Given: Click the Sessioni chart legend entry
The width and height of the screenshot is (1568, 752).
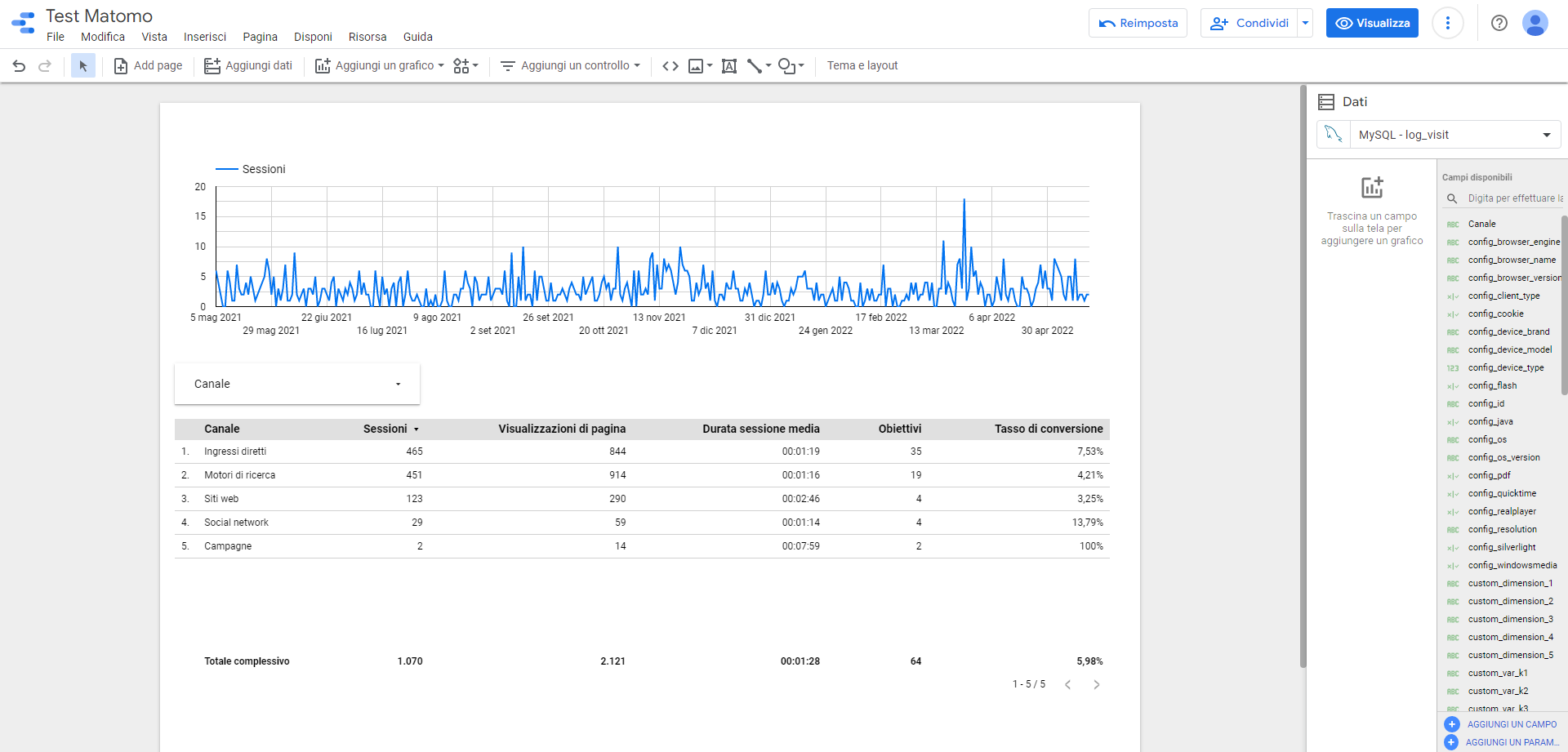Looking at the screenshot, I should point(251,169).
